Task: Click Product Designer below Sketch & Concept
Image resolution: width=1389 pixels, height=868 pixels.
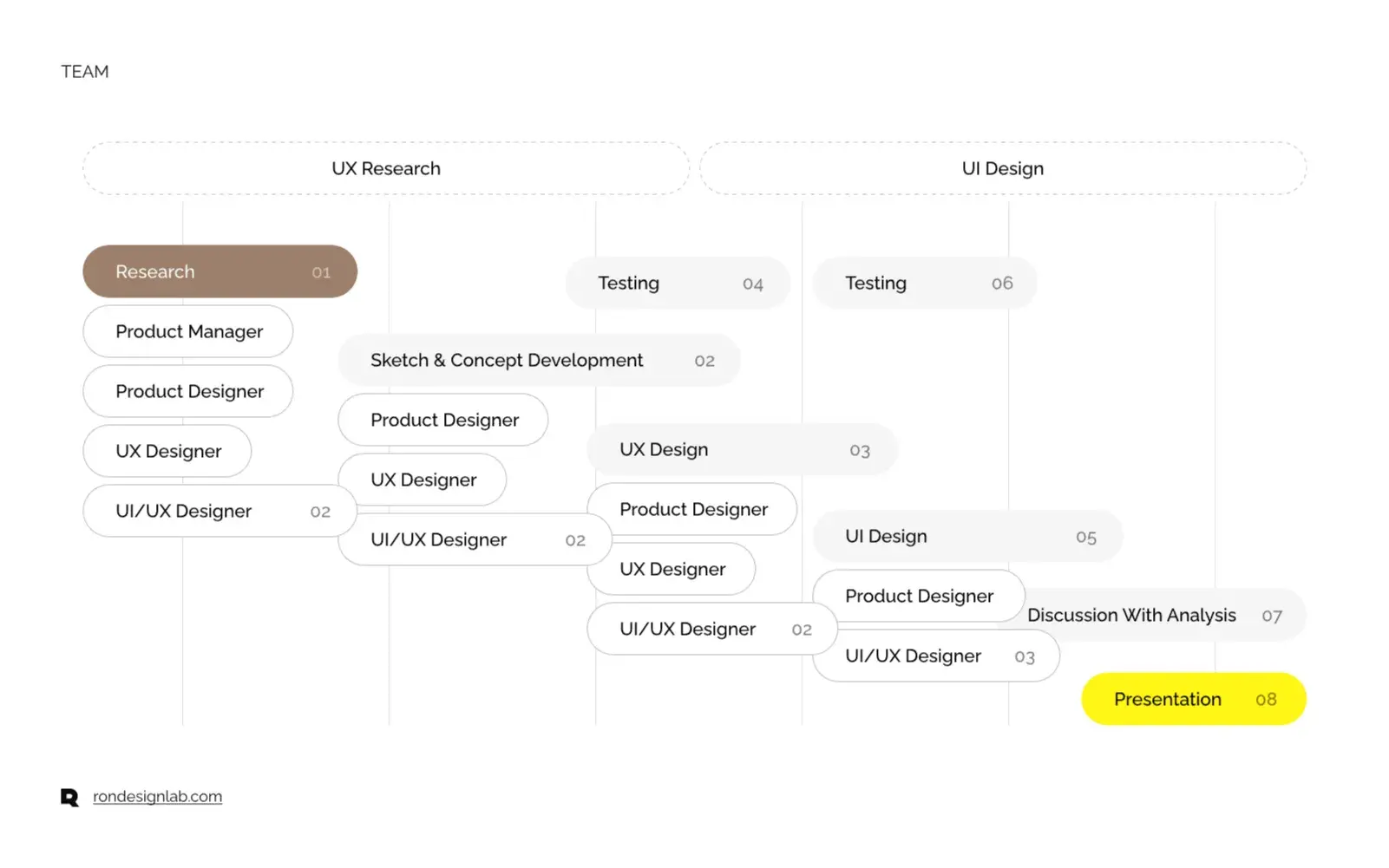Action: click(443, 420)
